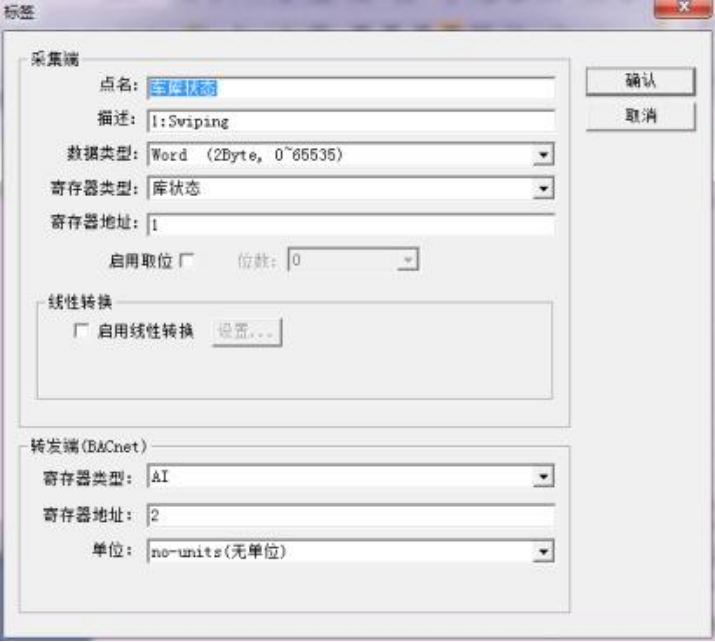Click the AI value in the 转发端 register type box

coord(160,477)
